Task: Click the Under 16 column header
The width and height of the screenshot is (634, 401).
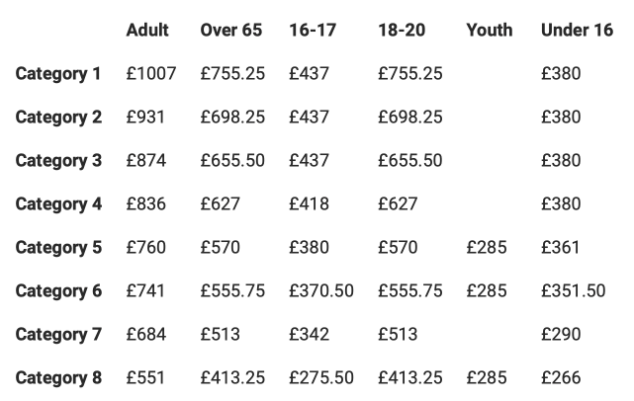Action: 576,30
